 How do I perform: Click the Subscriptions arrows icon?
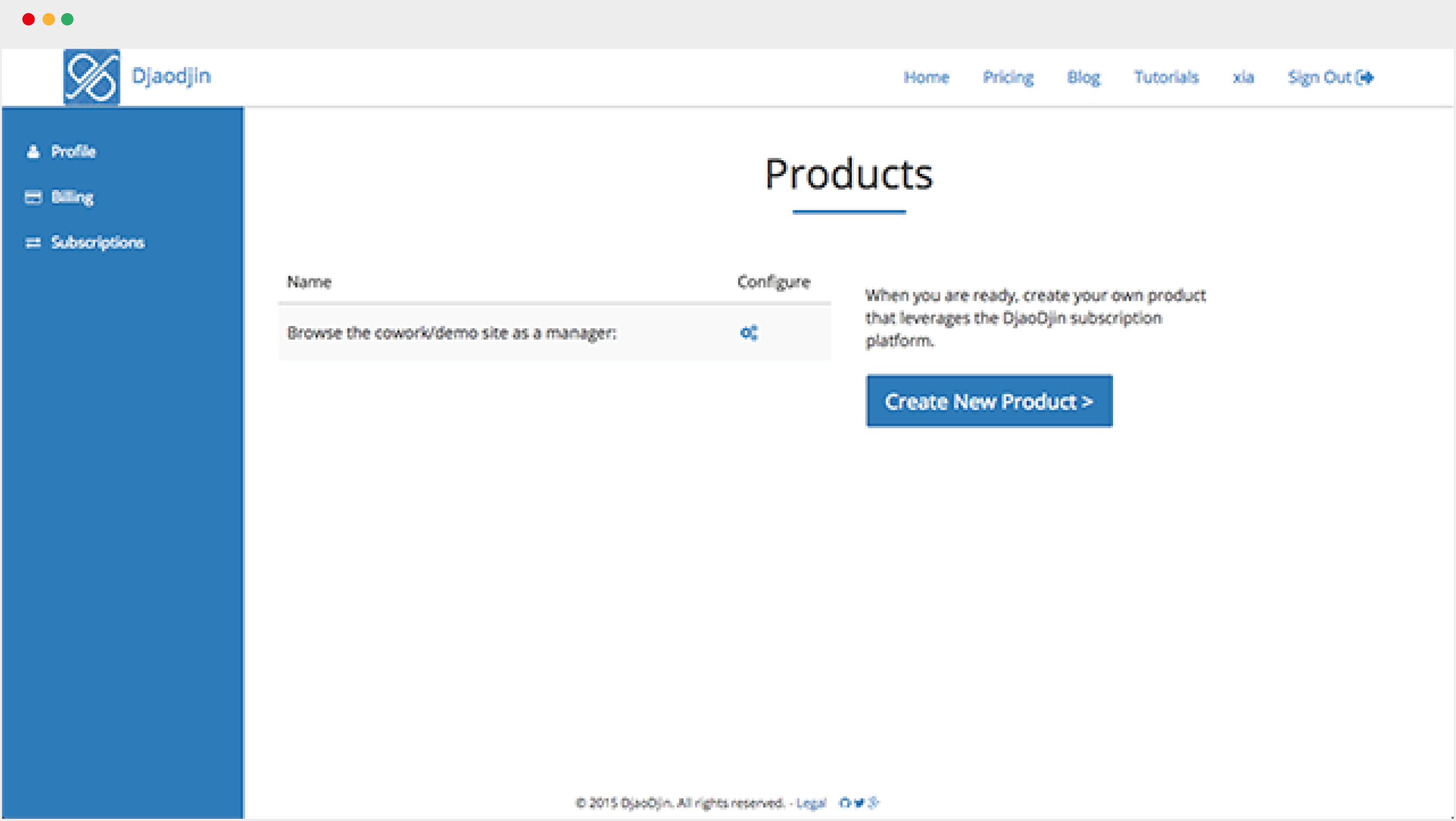tap(33, 243)
